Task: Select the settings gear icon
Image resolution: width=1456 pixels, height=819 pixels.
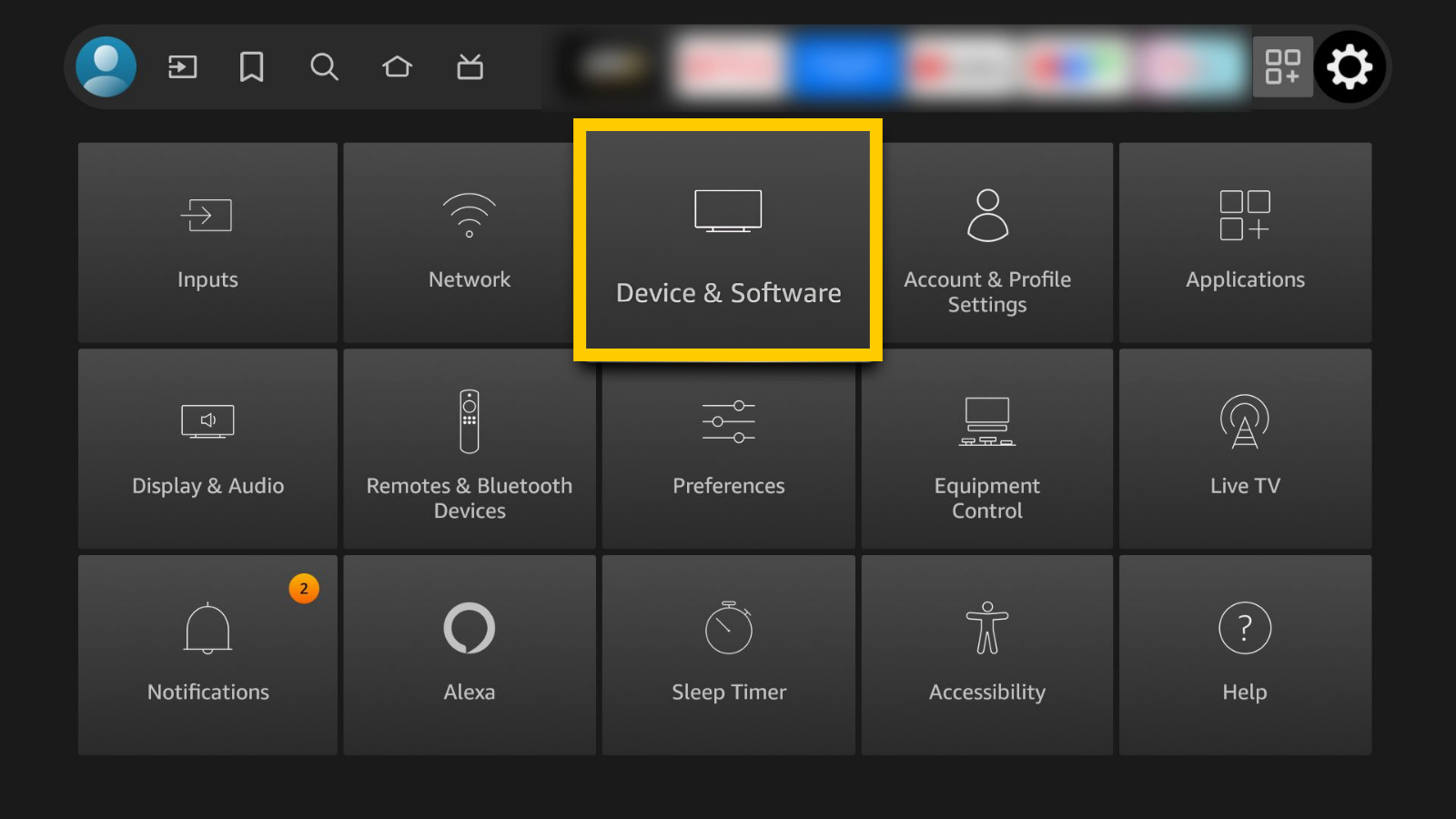Action: (x=1350, y=66)
